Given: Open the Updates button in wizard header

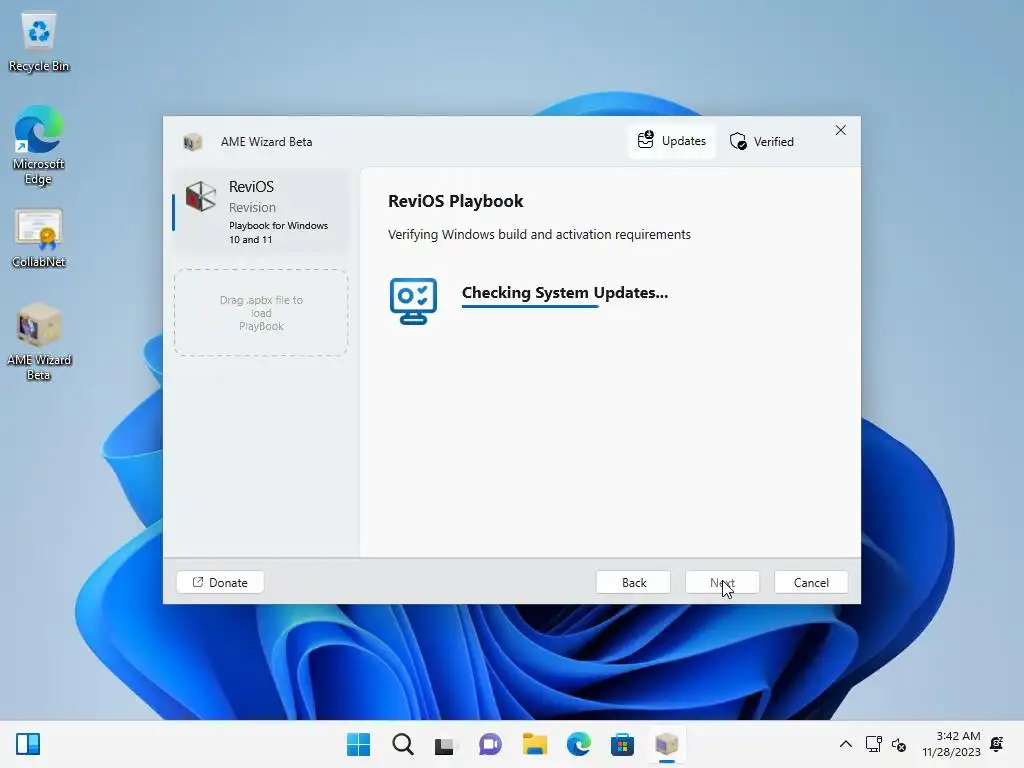Looking at the screenshot, I should coord(672,141).
